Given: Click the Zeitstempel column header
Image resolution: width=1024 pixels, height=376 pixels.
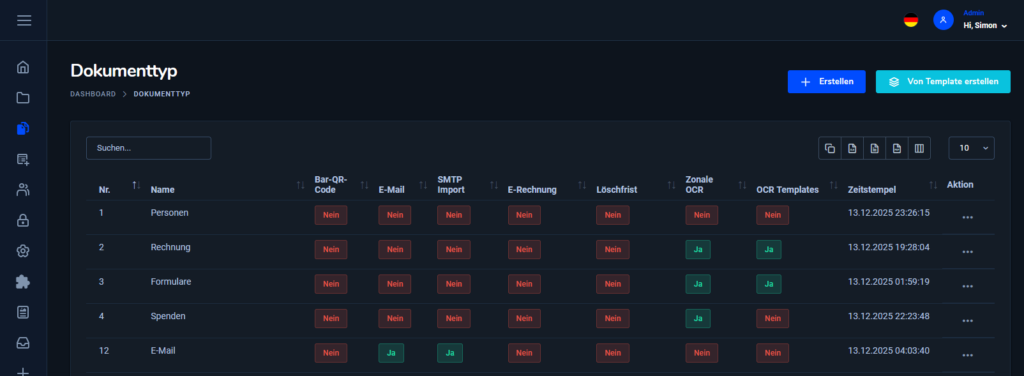Looking at the screenshot, I should pyautogui.click(x=872, y=190).
